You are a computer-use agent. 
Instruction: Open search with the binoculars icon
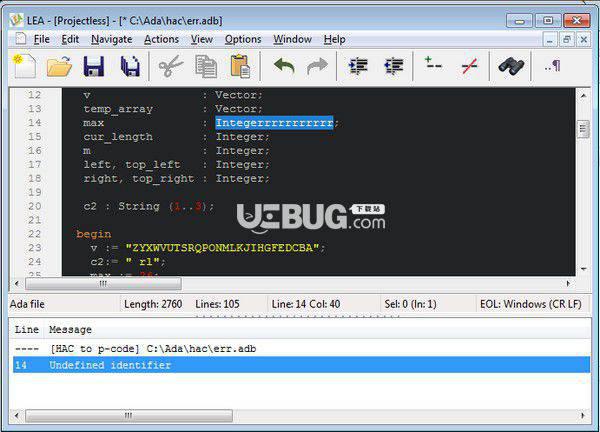[511, 66]
